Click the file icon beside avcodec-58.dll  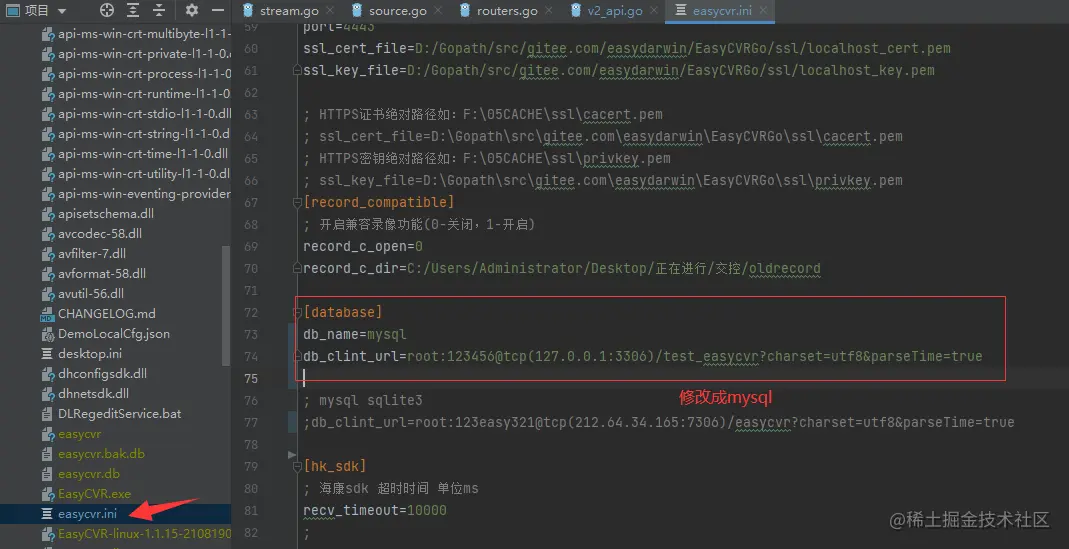click(47, 234)
